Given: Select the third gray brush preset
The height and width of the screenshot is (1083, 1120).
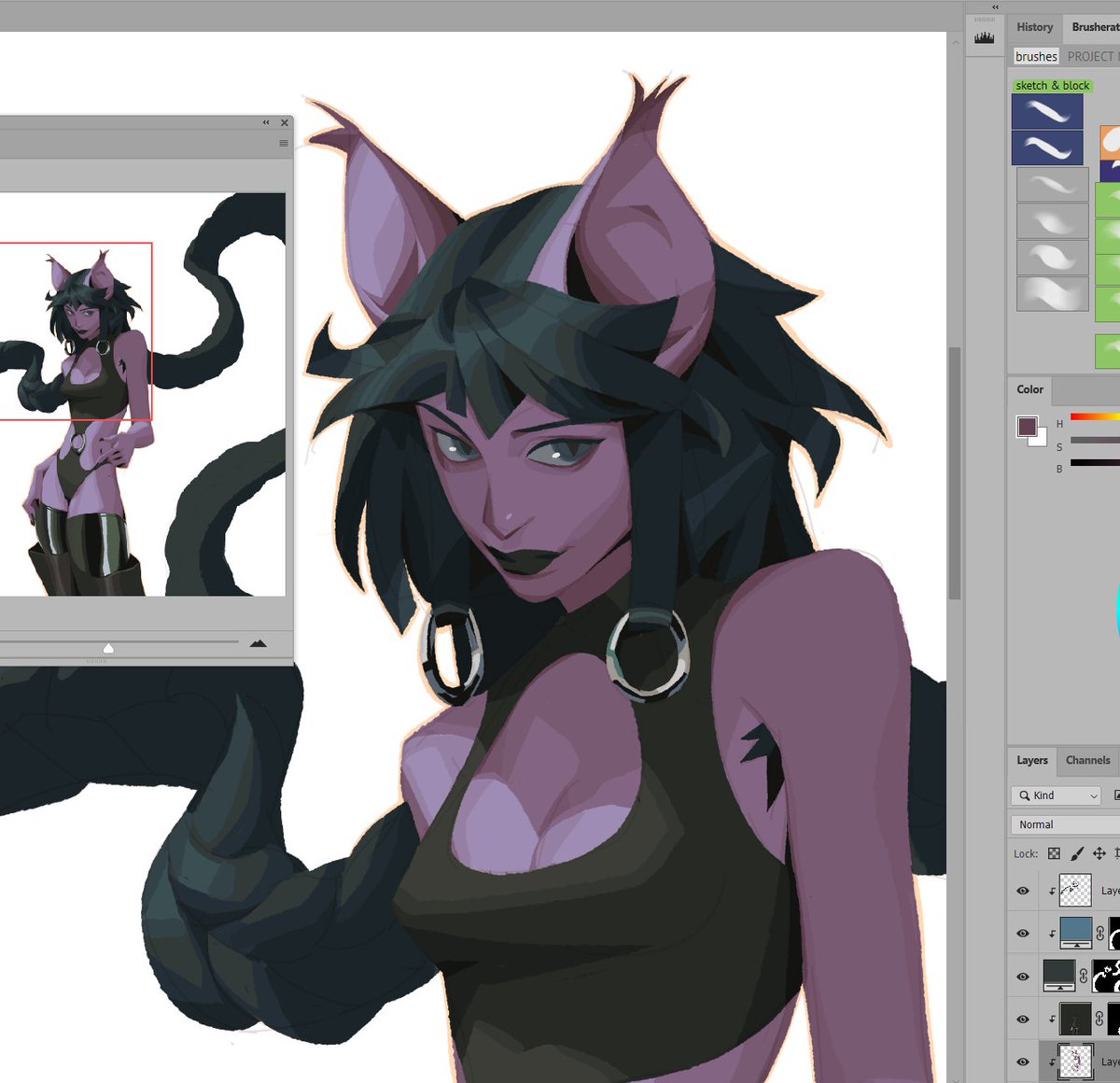Looking at the screenshot, I should coord(1052,257).
